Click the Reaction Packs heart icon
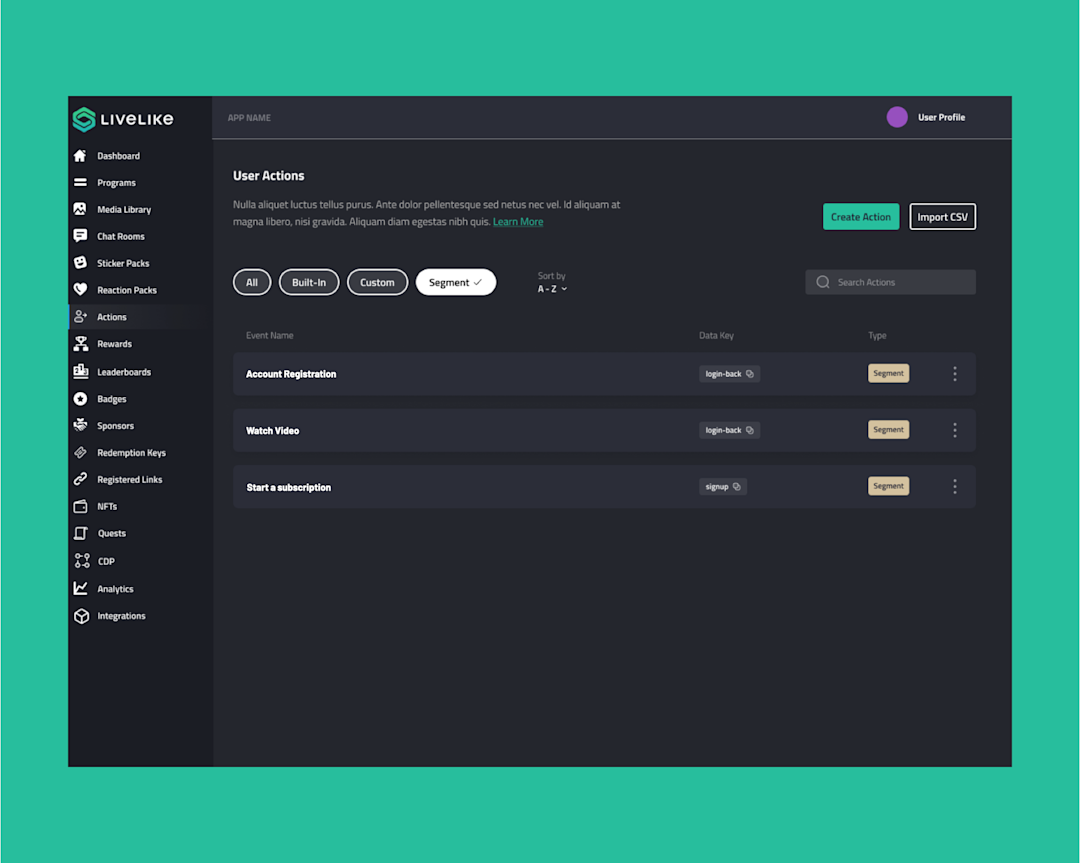 (x=81, y=290)
